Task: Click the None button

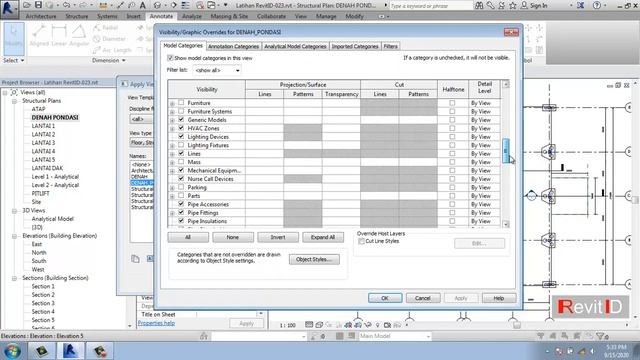Action: pos(233,237)
